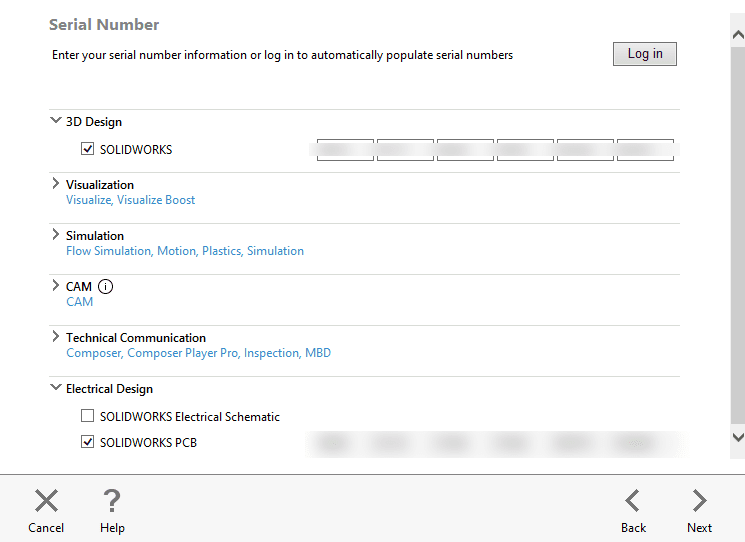
Task: Uncheck the SOLIDWORKS PCB checkbox
Action: [x=87, y=442]
